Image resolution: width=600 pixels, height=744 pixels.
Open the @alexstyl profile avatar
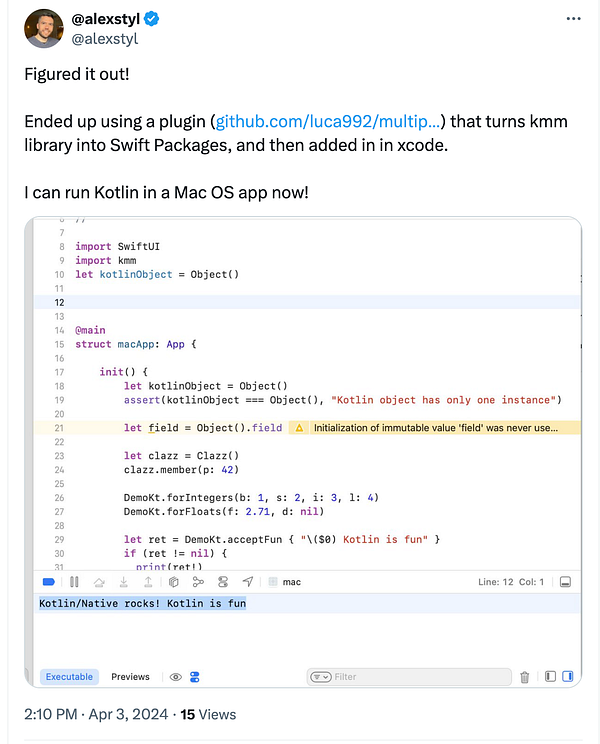44,28
